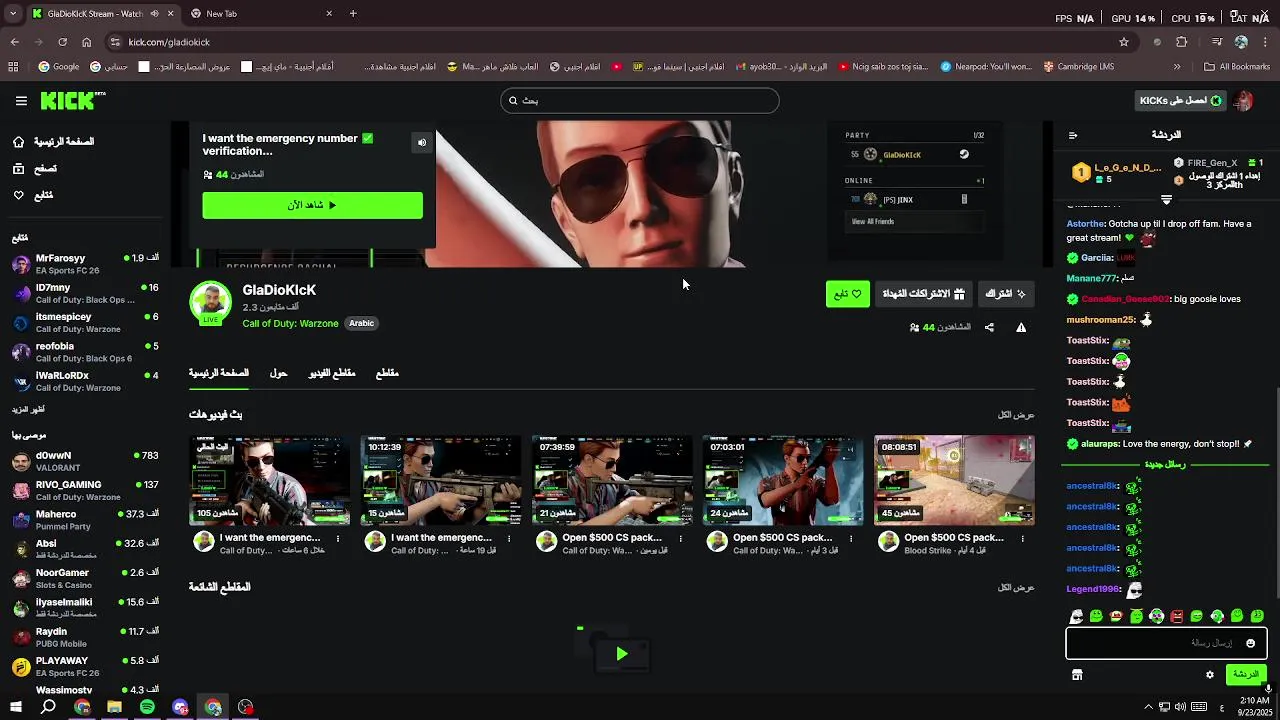The height and width of the screenshot is (720, 1280).
Task: Open options menu of 08:08:51 video
Action: point(1022,538)
